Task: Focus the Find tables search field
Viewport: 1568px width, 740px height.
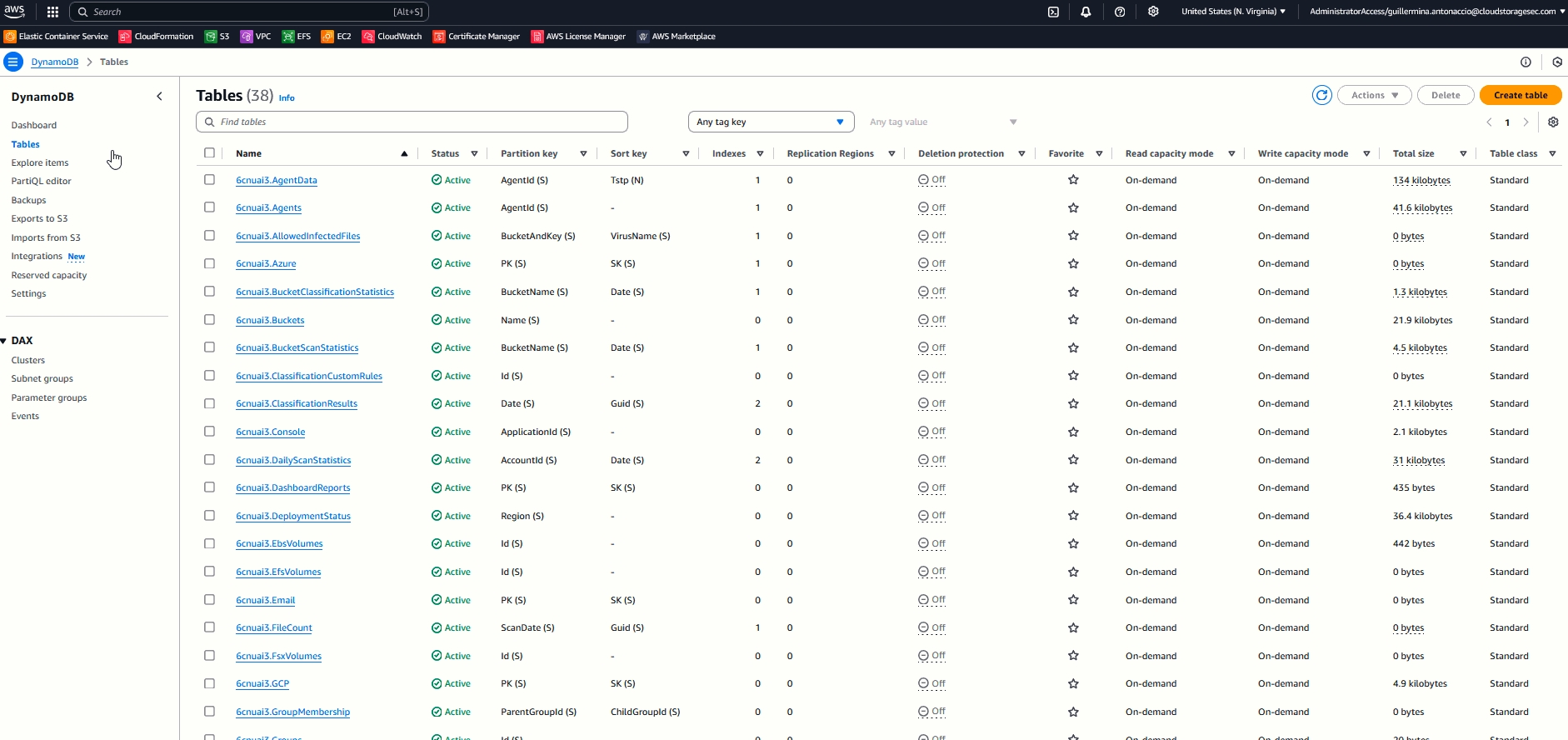Action: pyautogui.click(x=412, y=122)
